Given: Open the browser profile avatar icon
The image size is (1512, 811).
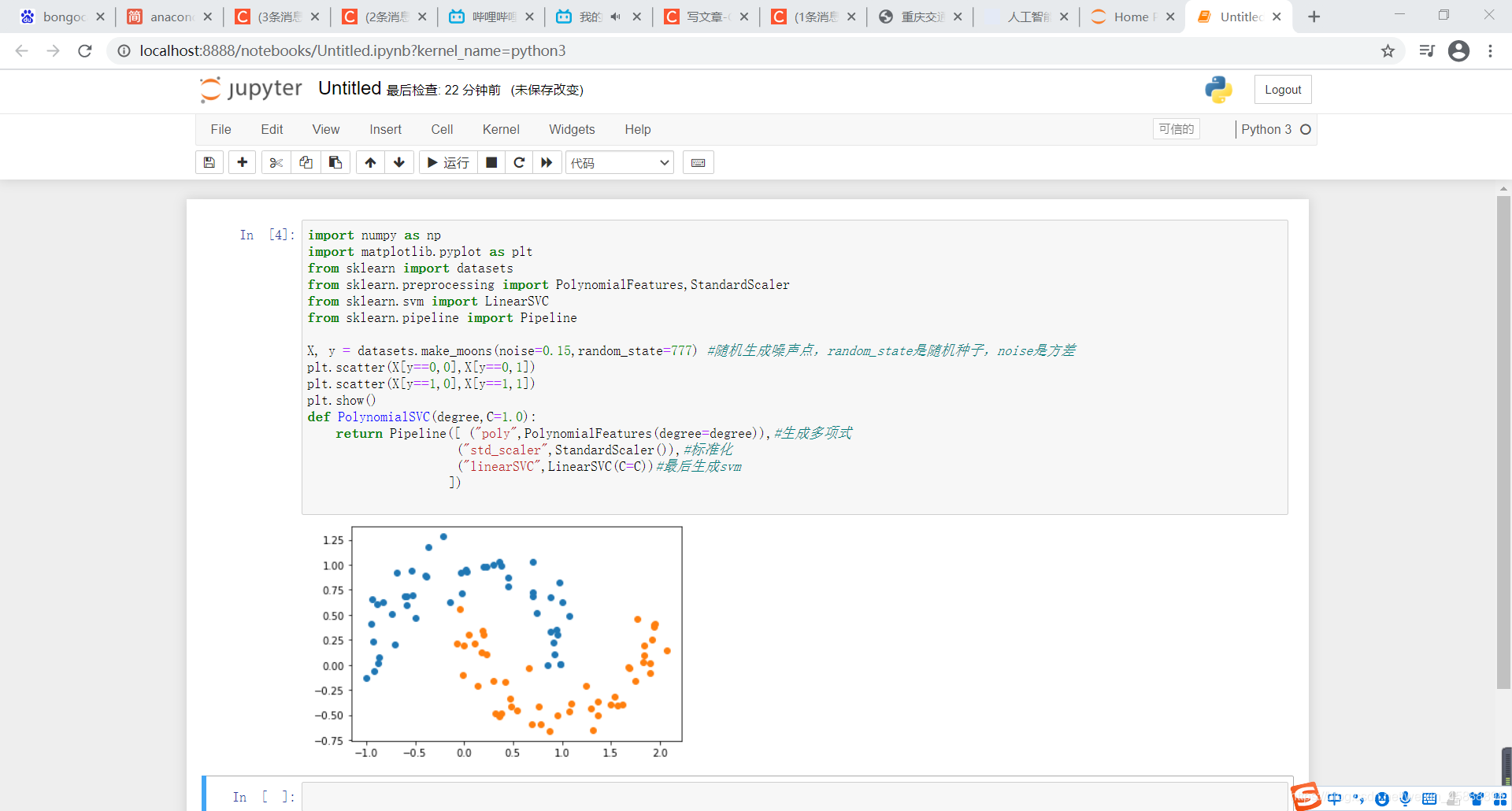Looking at the screenshot, I should 1458,51.
